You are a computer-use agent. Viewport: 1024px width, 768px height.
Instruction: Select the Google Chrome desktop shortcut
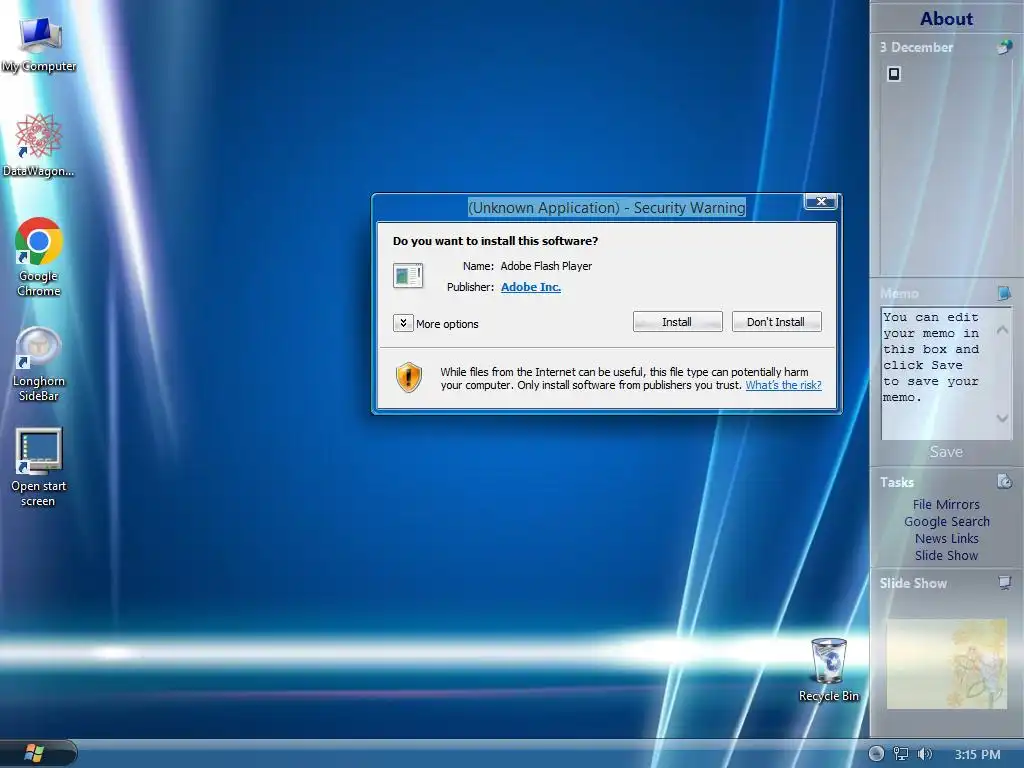pos(39,257)
